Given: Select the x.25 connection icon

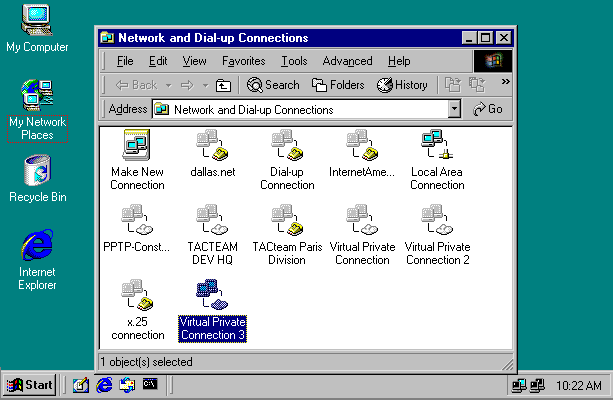Looking at the screenshot, I should pos(137,295).
